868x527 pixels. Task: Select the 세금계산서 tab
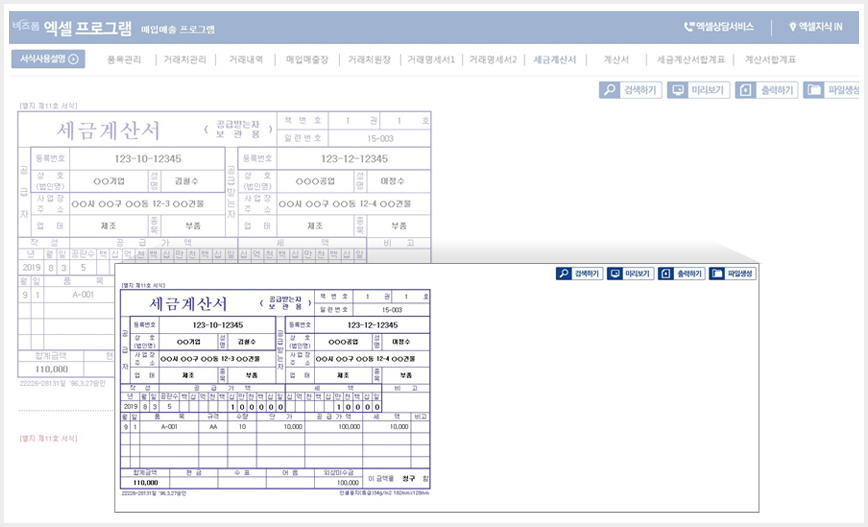click(x=555, y=59)
